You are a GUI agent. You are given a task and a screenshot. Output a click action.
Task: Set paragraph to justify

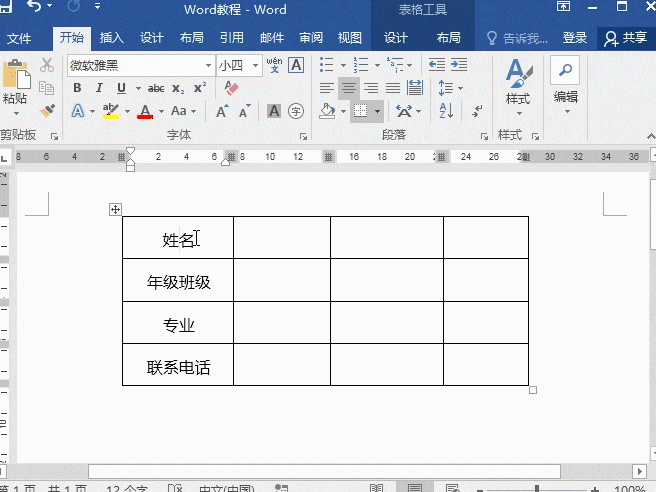392,88
